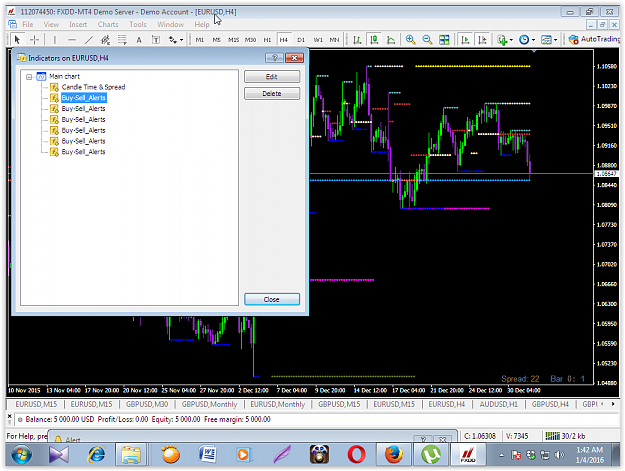
Task: Open the Tools menu
Action: pos(138,24)
